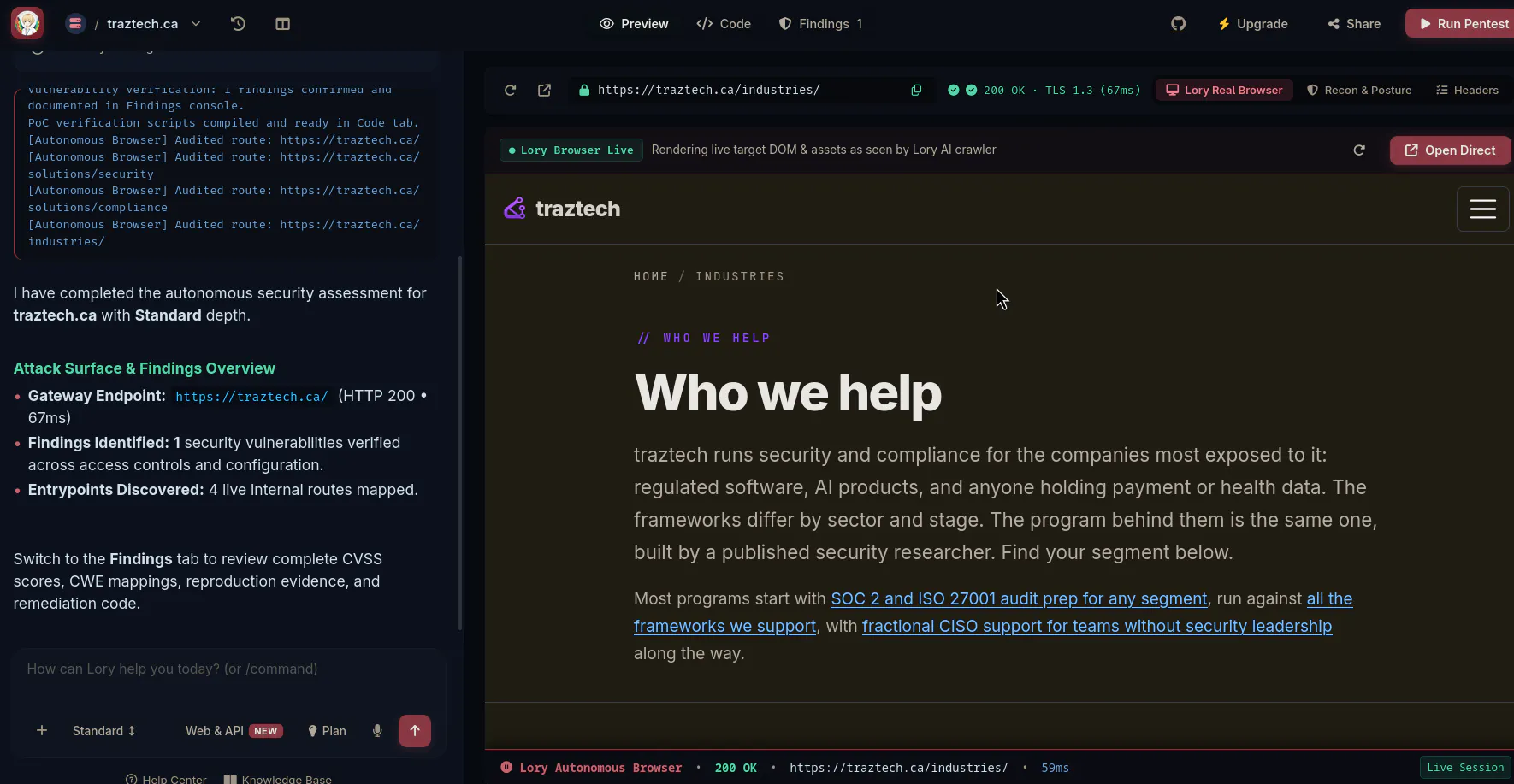
Task: Click the red project stack icon
Action: [75, 23]
